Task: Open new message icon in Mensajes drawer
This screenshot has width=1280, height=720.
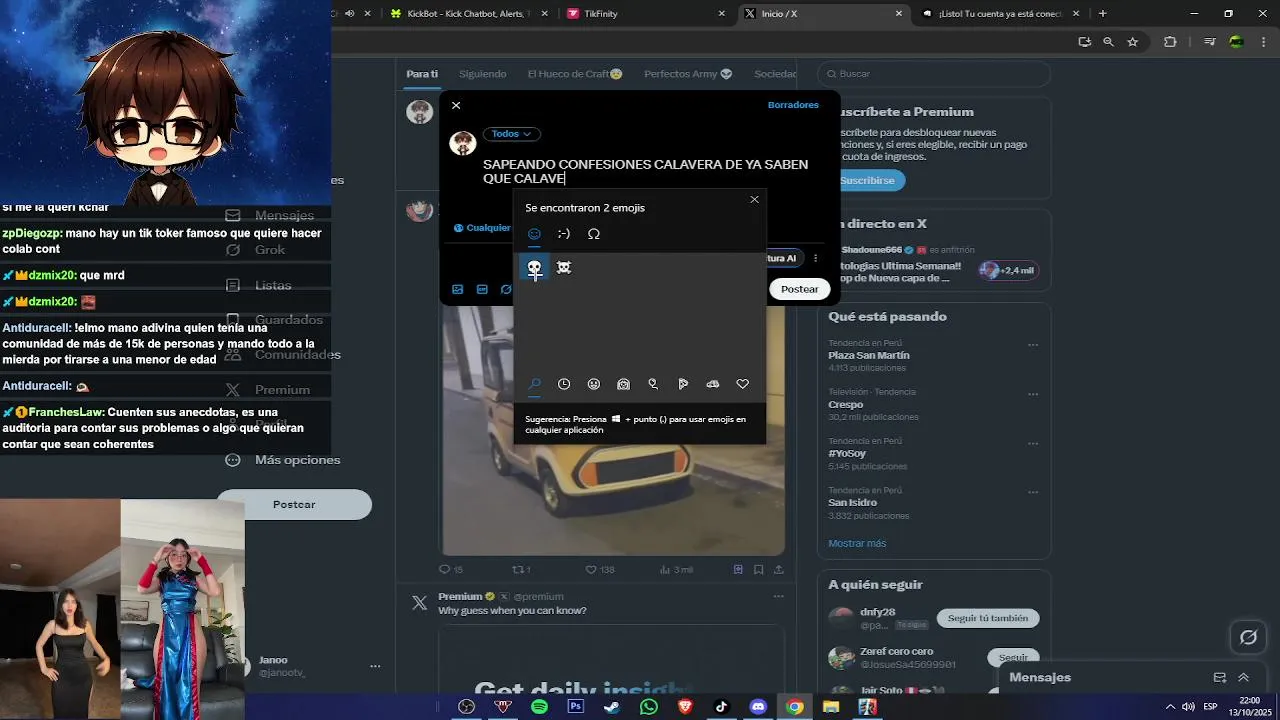Action: pyautogui.click(x=1219, y=677)
